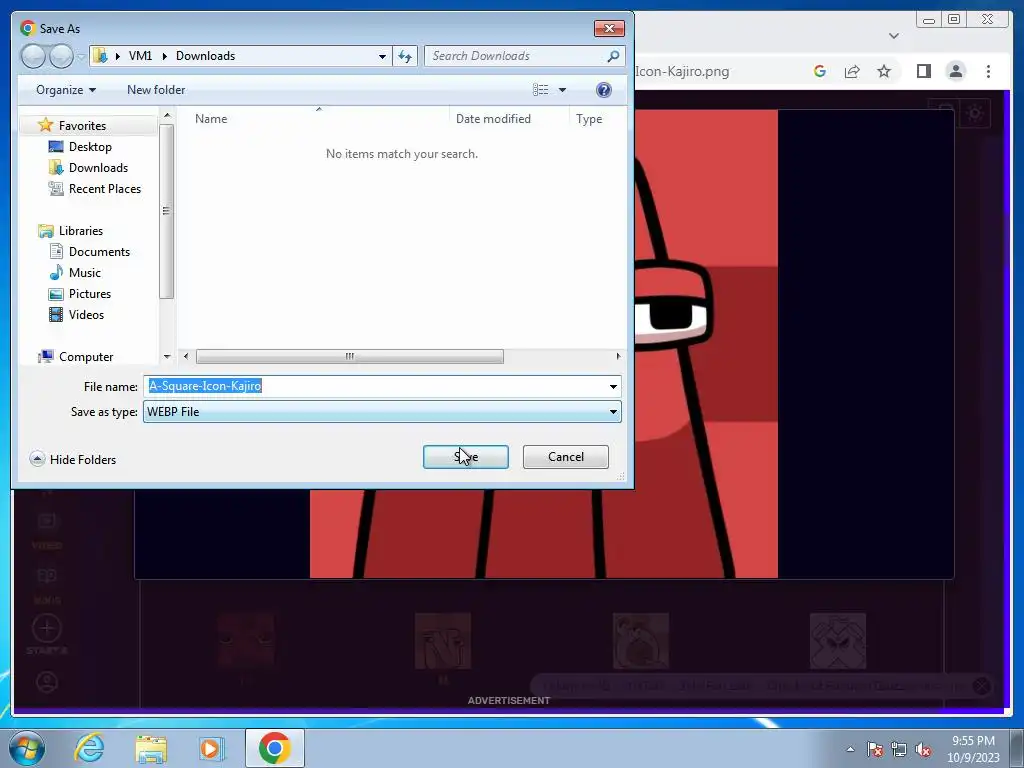Screen dimensions: 1024x768
Task: Open the Save as type combo box
Action: 382,411
